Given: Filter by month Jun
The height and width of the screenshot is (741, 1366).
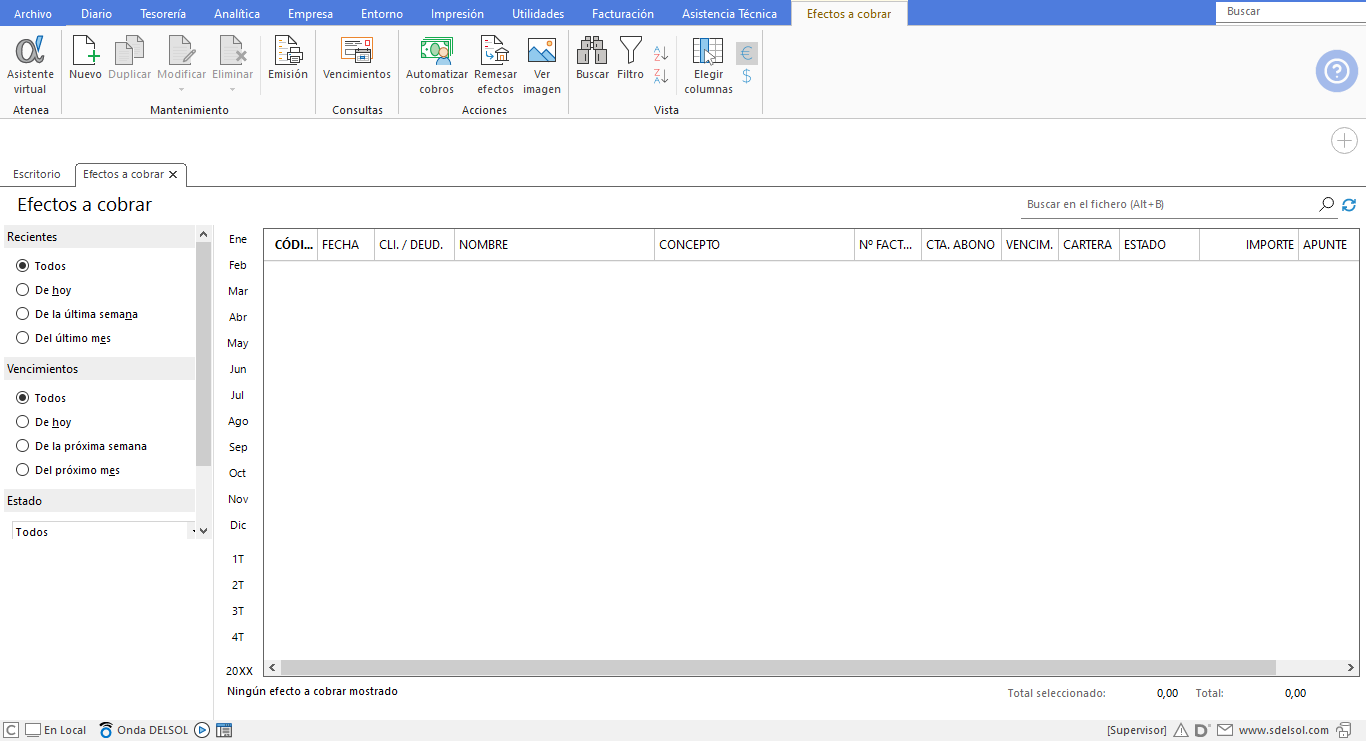Looking at the screenshot, I should pos(238,369).
